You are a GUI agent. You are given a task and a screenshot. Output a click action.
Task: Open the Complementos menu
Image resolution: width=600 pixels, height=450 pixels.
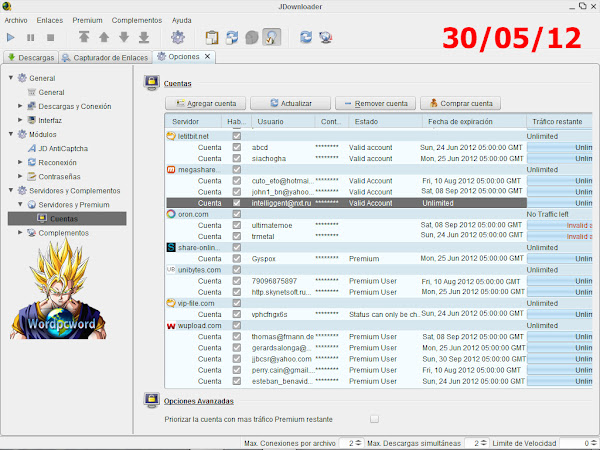(137, 20)
